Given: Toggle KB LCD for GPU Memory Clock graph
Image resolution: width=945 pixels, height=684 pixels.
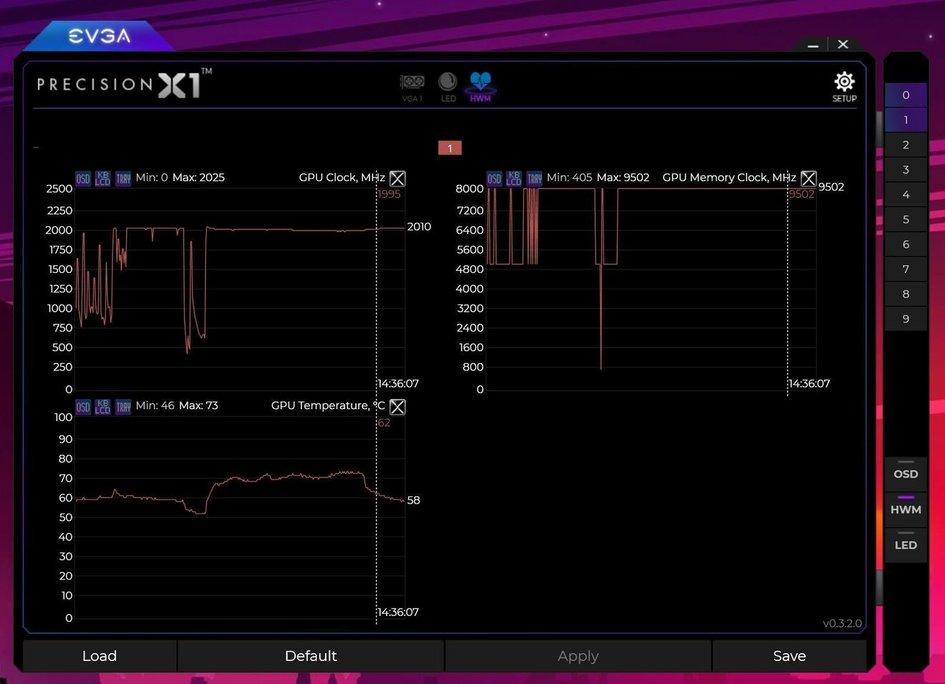Looking at the screenshot, I should 513,178.
